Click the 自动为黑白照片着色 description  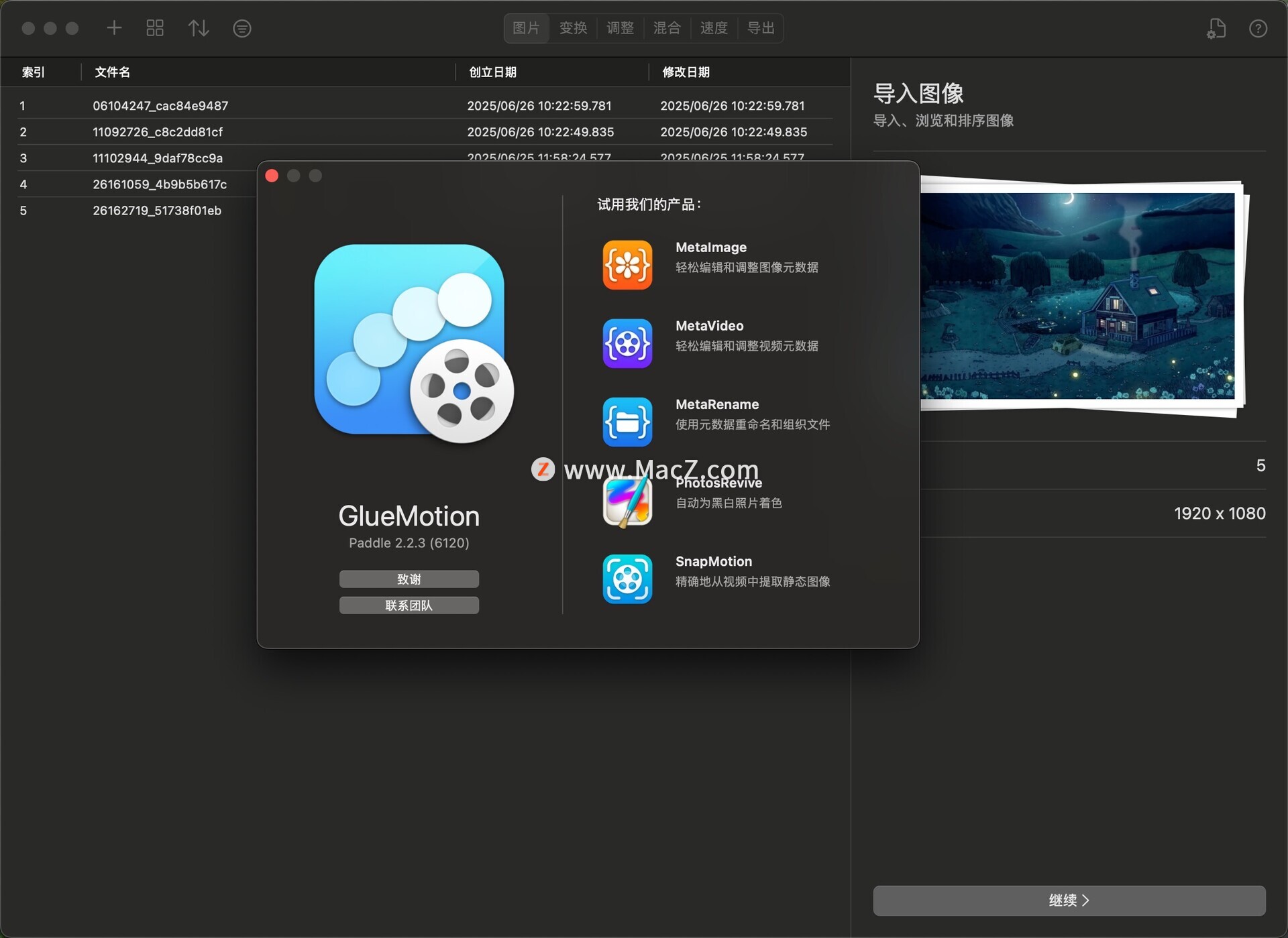click(x=729, y=502)
